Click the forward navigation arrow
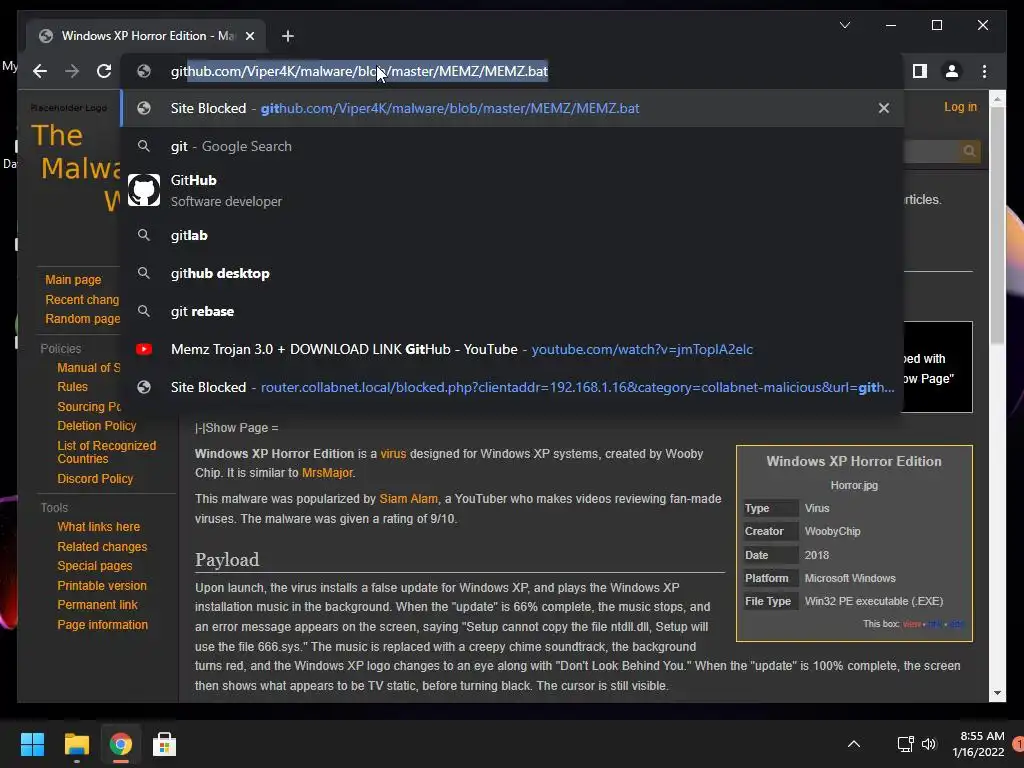The height and width of the screenshot is (768, 1024). click(72, 71)
